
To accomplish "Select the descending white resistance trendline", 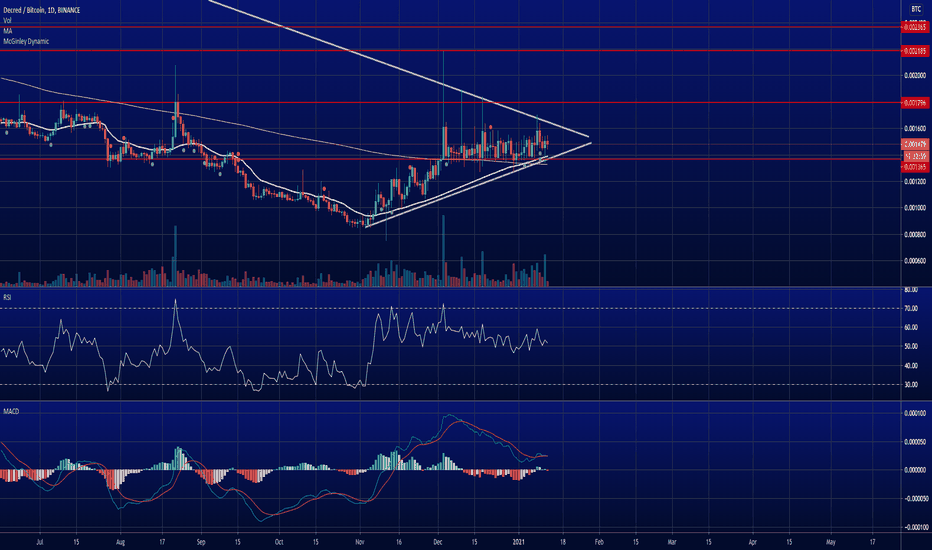I will (x=398, y=70).
